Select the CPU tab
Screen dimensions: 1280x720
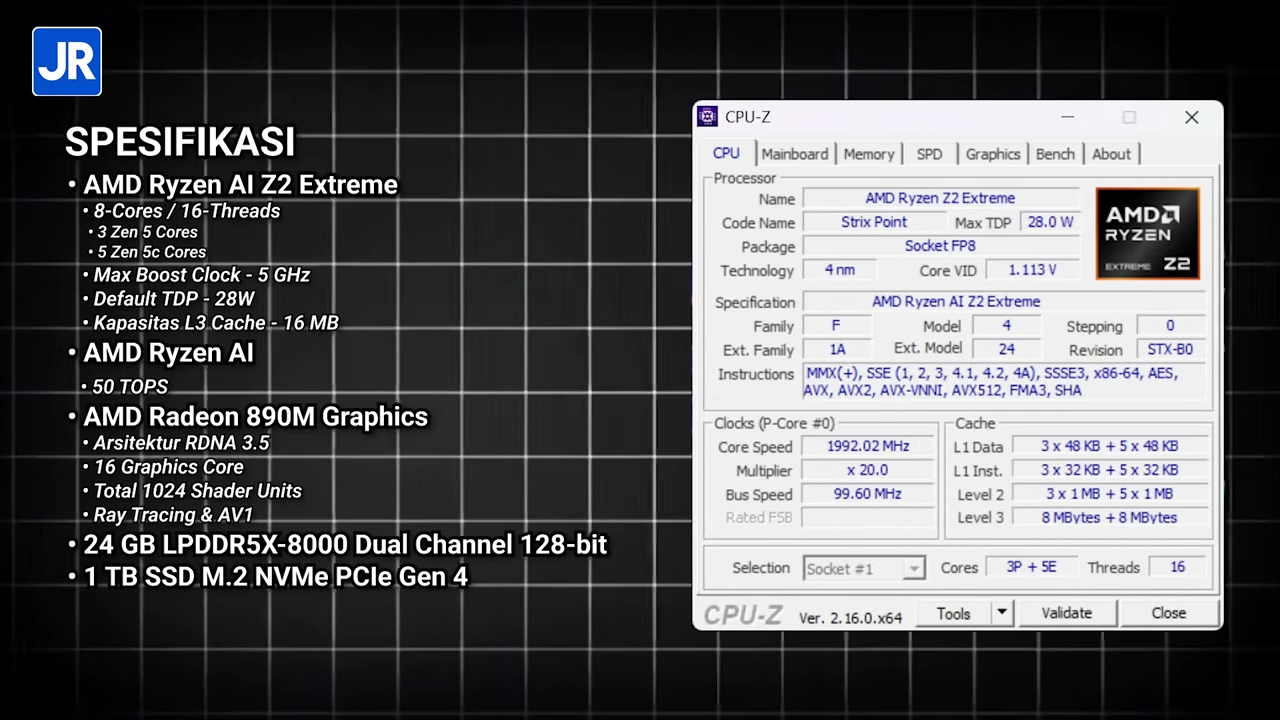pos(726,153)
